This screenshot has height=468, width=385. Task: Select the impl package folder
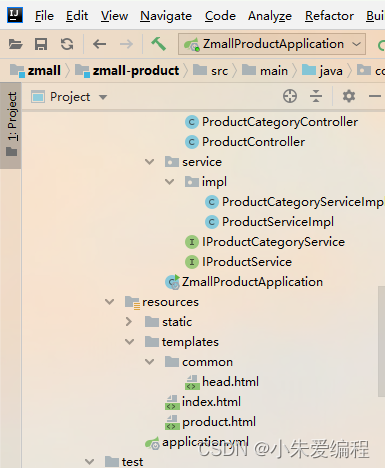pyautogui.click(x=206, y=182)
